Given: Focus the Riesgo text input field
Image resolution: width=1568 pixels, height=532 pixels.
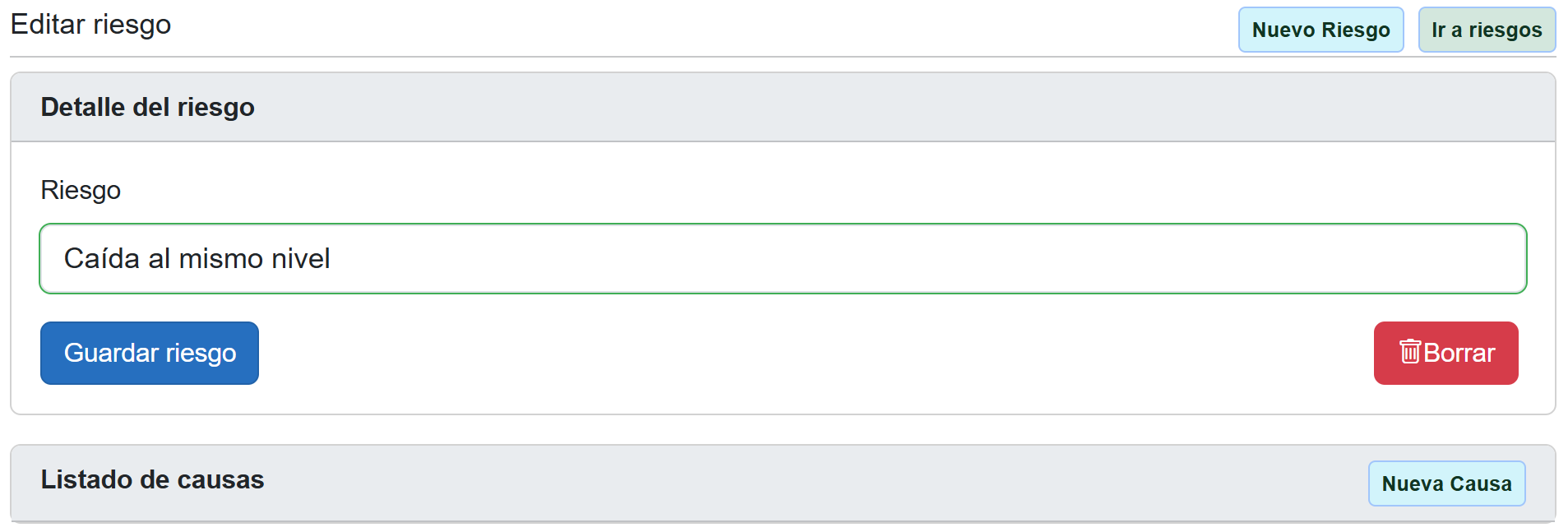Looking at the screenshot, I should (x=782, y=259).
